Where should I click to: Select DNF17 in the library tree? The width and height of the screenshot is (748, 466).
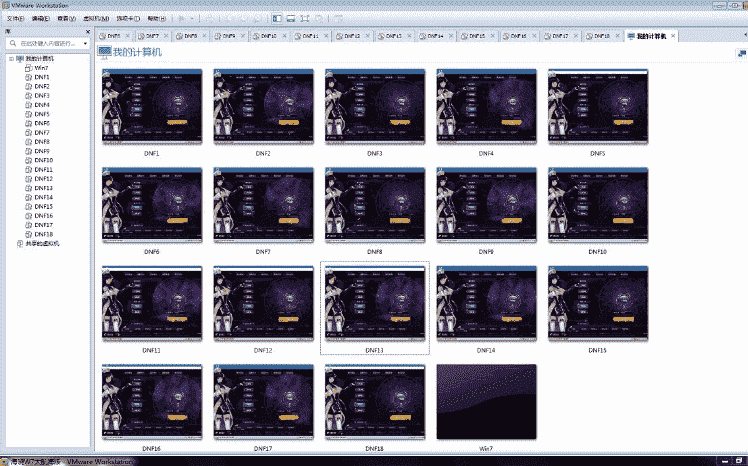click(43, 225)
